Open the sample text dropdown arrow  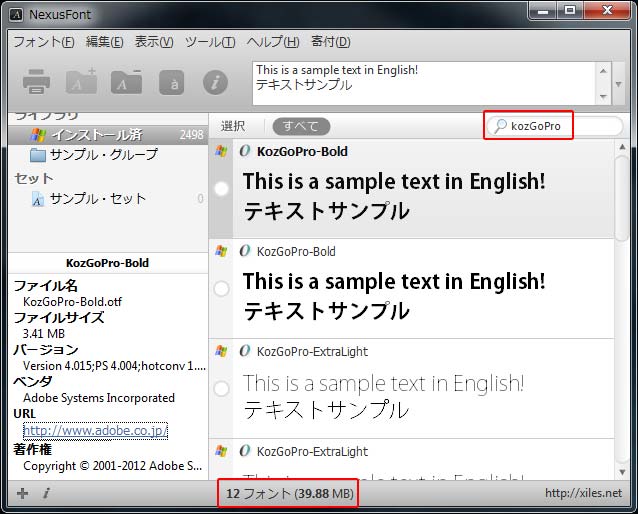coord(618,84)
